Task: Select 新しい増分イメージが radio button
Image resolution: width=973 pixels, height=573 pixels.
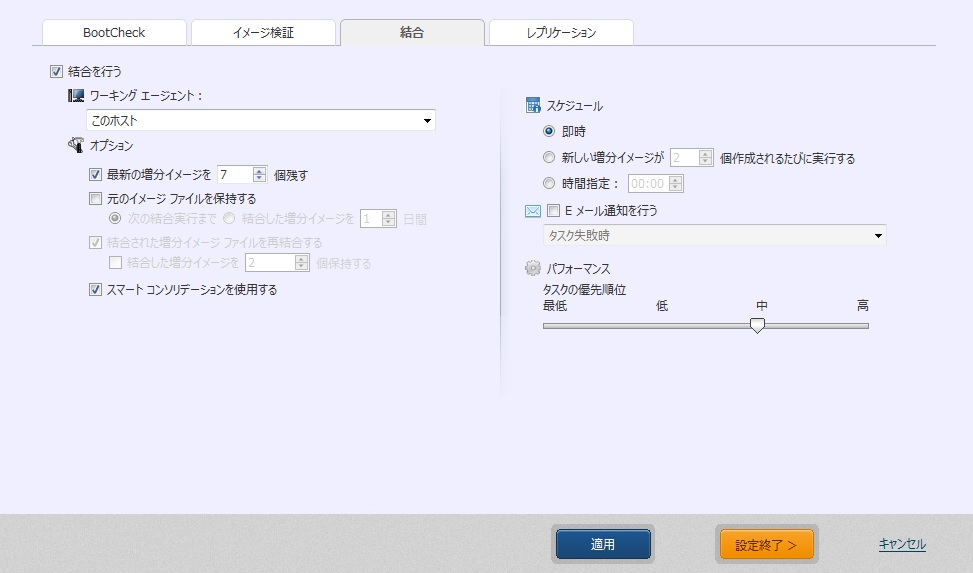Action: pyautogui.click(x=549, y=158)
